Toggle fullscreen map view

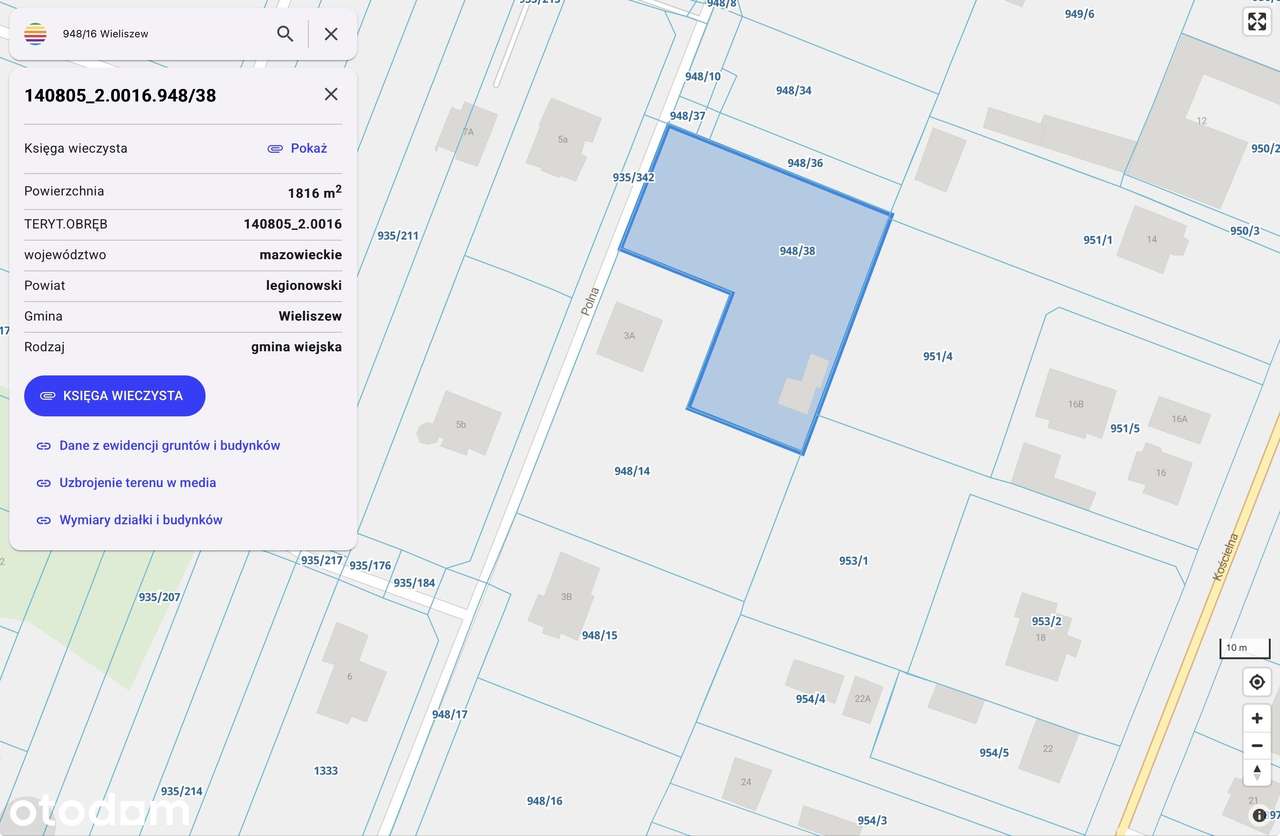(x=1257, y=22)
